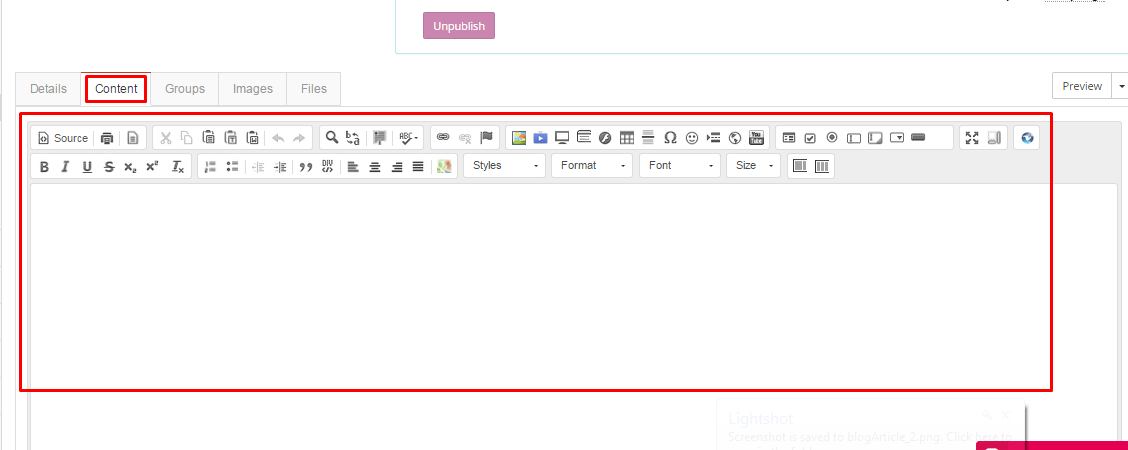Click the Increase Indent icon
Image resolution: width=1128 pixels, height=450 pixels.
pyautogui.click(x=280, y=167)
